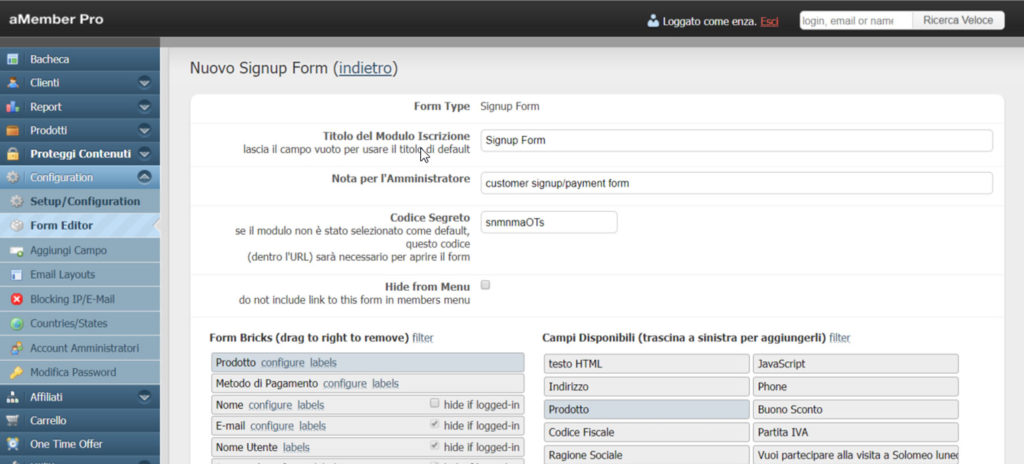Click the Proteggi Contenuti padlock icon
The image size is (1024, 464).
coord(13,154)
